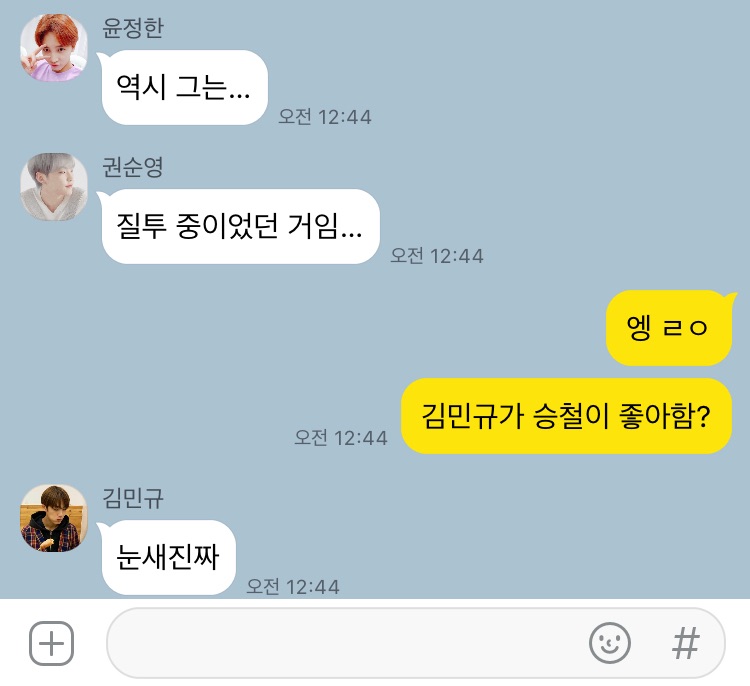
Task: Tap the sender name 윤정한
Action: click(x=132, y=28)
